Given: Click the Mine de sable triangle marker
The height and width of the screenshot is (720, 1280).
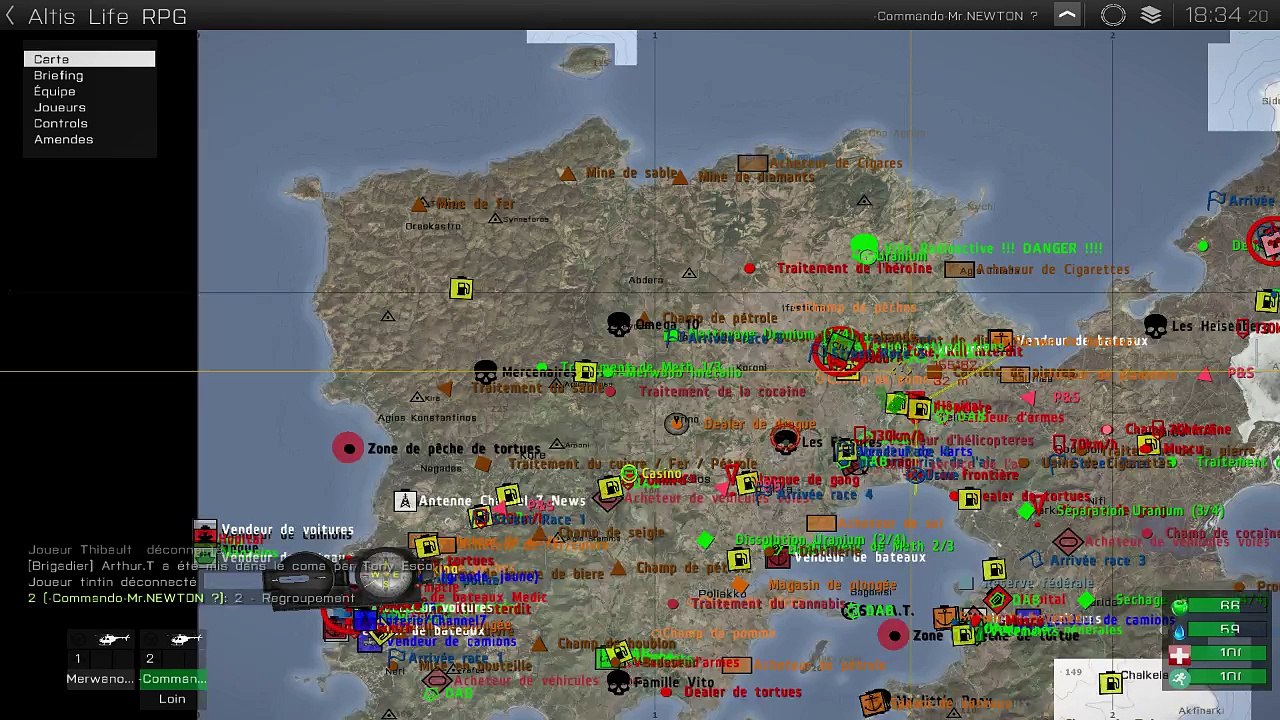Looking at the screenshot, I should (x=568, y=174).
